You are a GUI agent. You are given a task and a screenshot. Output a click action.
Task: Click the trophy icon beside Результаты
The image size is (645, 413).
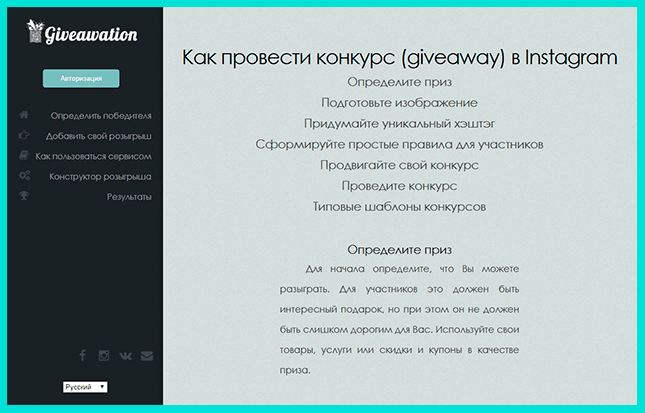point(24,196)
